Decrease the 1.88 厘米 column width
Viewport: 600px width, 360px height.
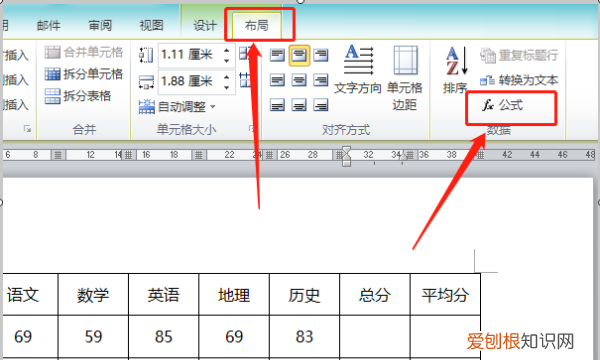point(227,87)
